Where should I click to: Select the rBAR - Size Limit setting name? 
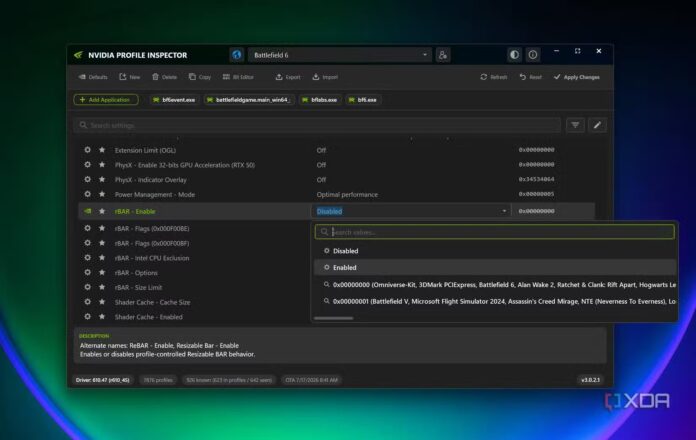(138, 287)
